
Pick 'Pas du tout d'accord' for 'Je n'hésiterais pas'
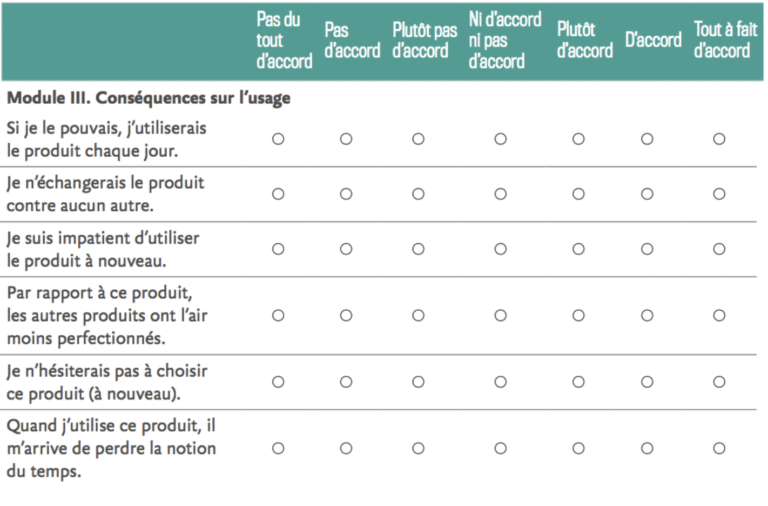pos(278,381)
